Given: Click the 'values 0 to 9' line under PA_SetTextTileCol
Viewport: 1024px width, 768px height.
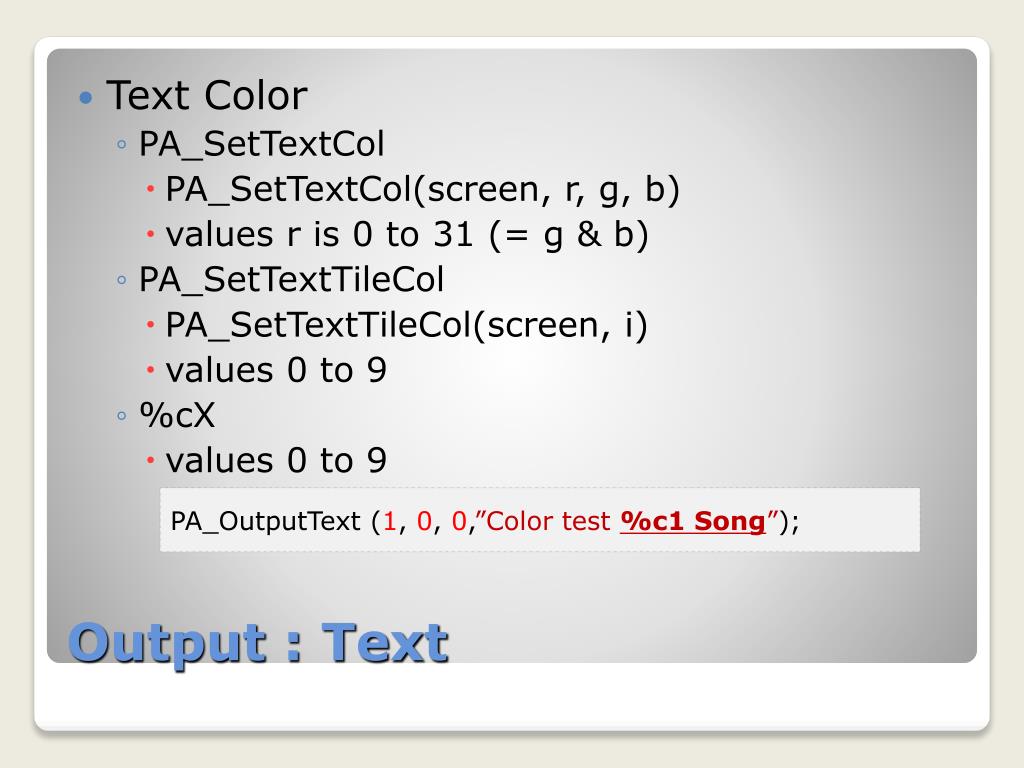Looking at the screenshot, I should tap(276, 370).
